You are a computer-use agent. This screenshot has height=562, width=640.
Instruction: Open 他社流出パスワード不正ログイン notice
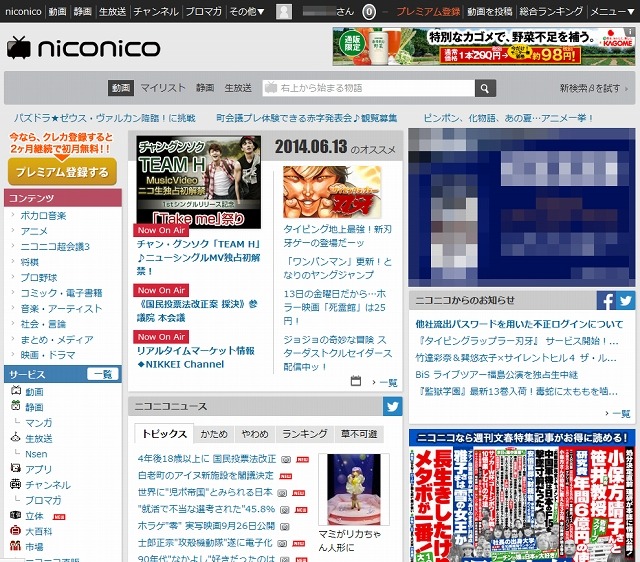519,324
